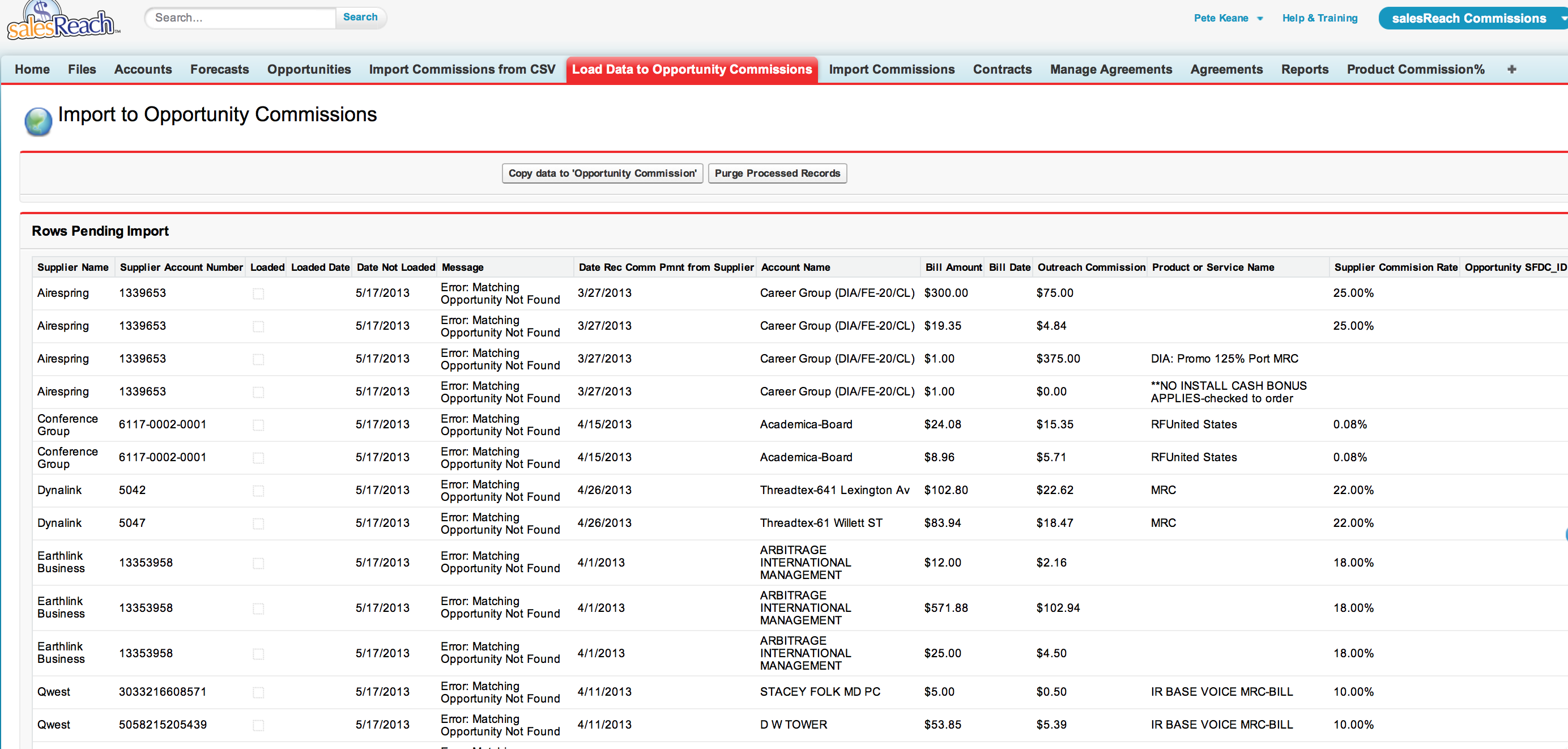Click the globe icon beside page title
The image size is (1568, 749).
coord(39,121)
